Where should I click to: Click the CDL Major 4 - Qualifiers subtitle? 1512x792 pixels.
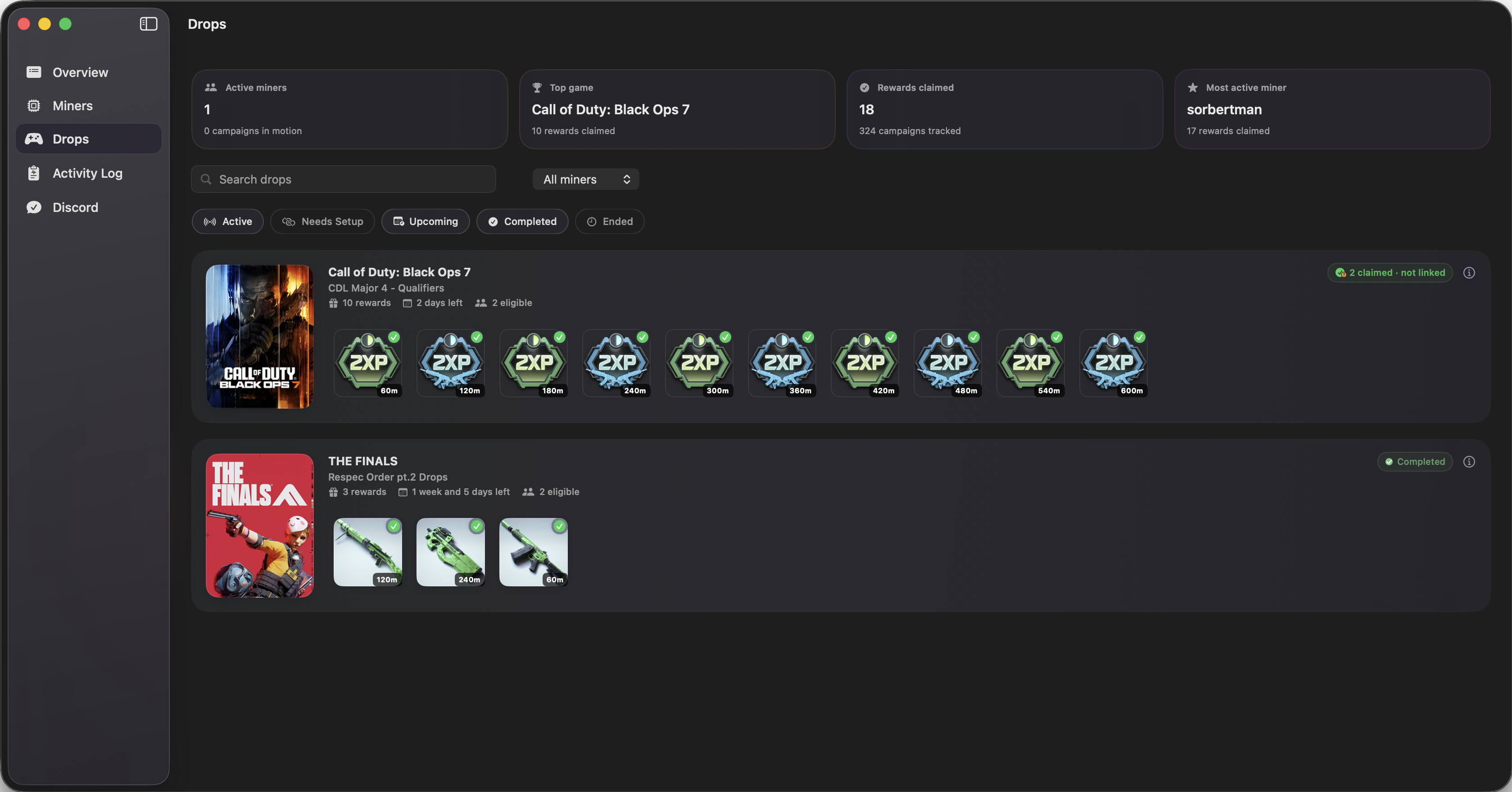click(386, 288)
